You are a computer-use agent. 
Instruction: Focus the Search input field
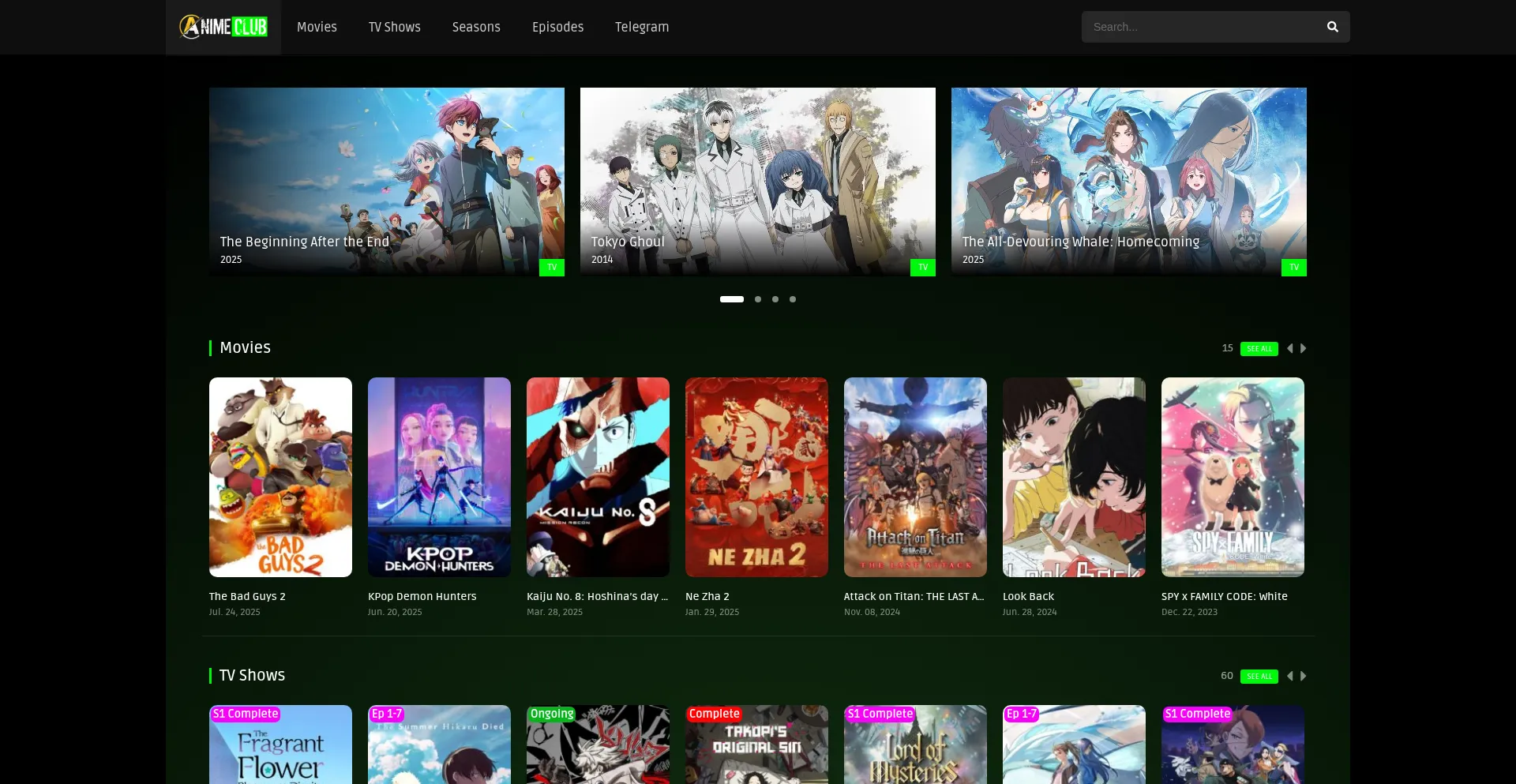tap(1200, 27)
